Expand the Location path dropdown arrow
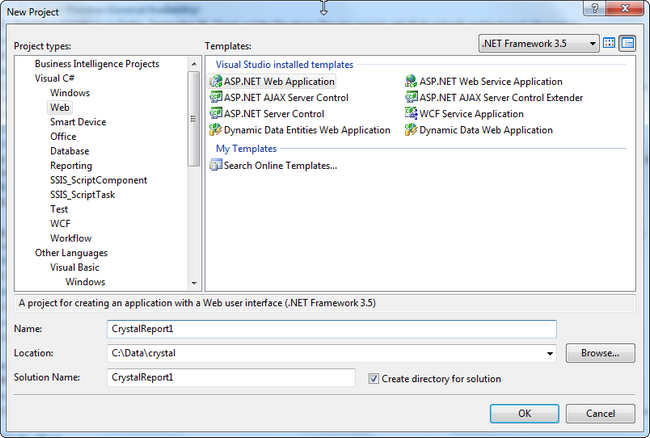This screenshot has width=650, height=438. click(549, 353)
